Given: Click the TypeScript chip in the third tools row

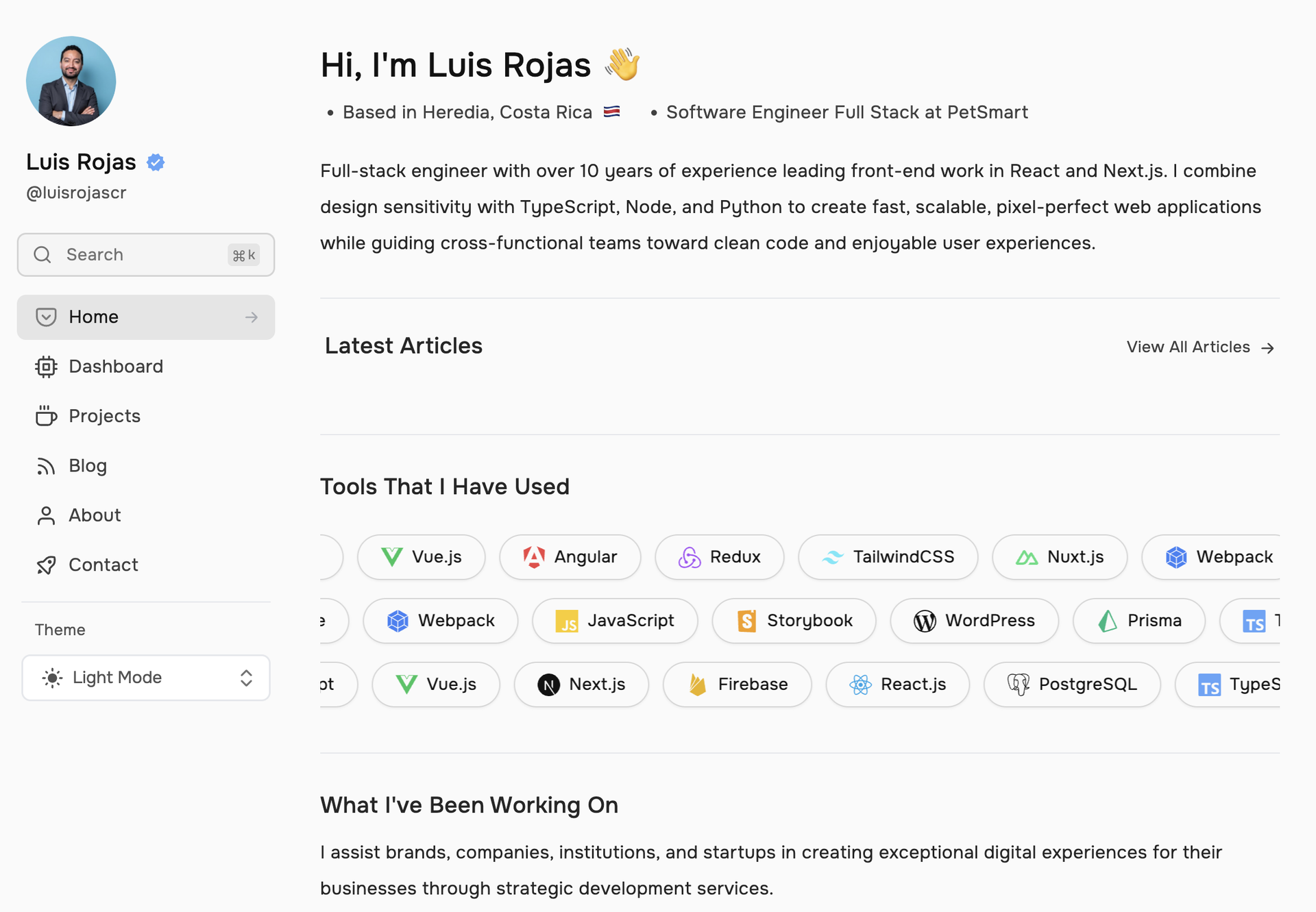Looking at the screenshot, I should click(x=1228, y=685).
